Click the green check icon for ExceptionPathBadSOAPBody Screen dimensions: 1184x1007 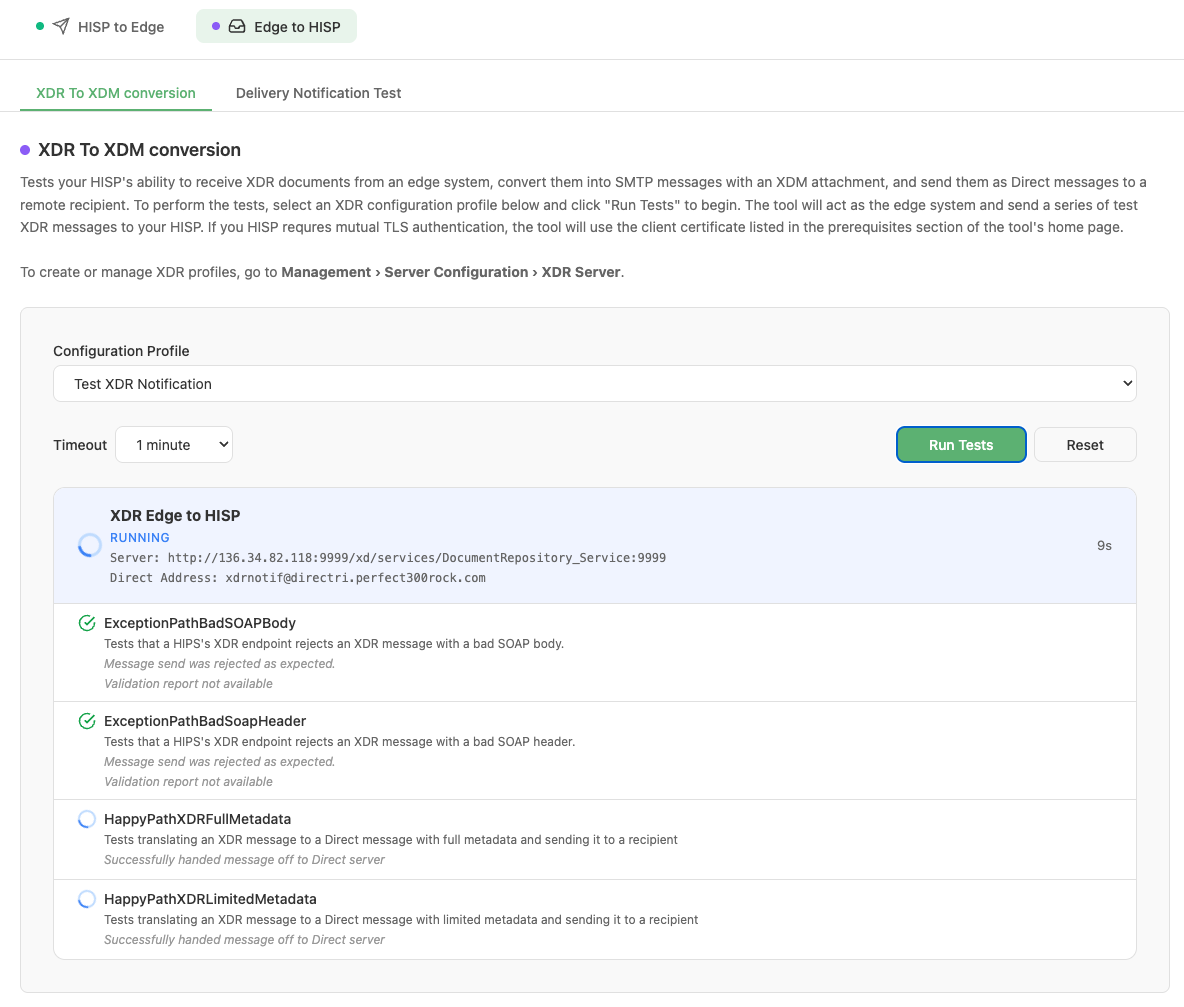pyautogui.click(x=87, y=623)
